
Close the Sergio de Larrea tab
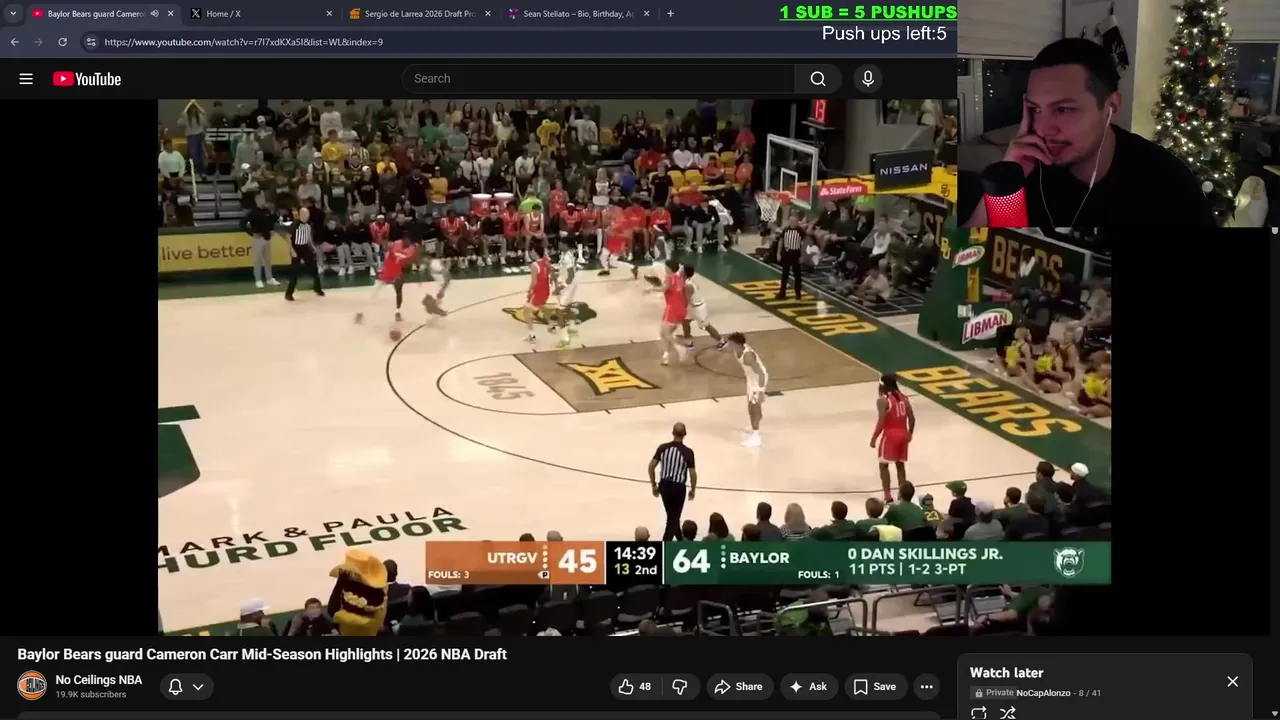point(488,14)
